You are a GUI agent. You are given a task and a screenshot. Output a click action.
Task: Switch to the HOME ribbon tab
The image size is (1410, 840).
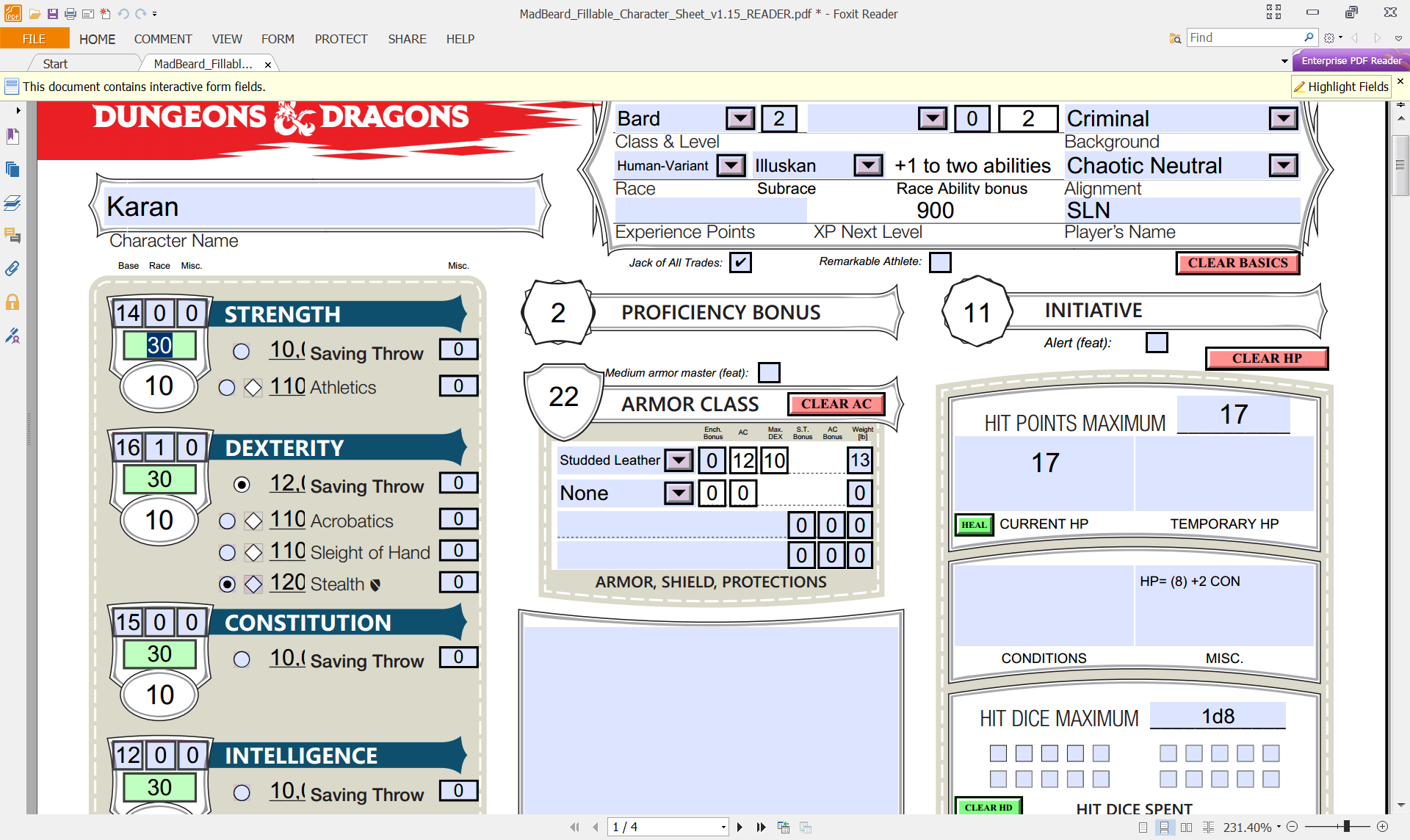97,39
